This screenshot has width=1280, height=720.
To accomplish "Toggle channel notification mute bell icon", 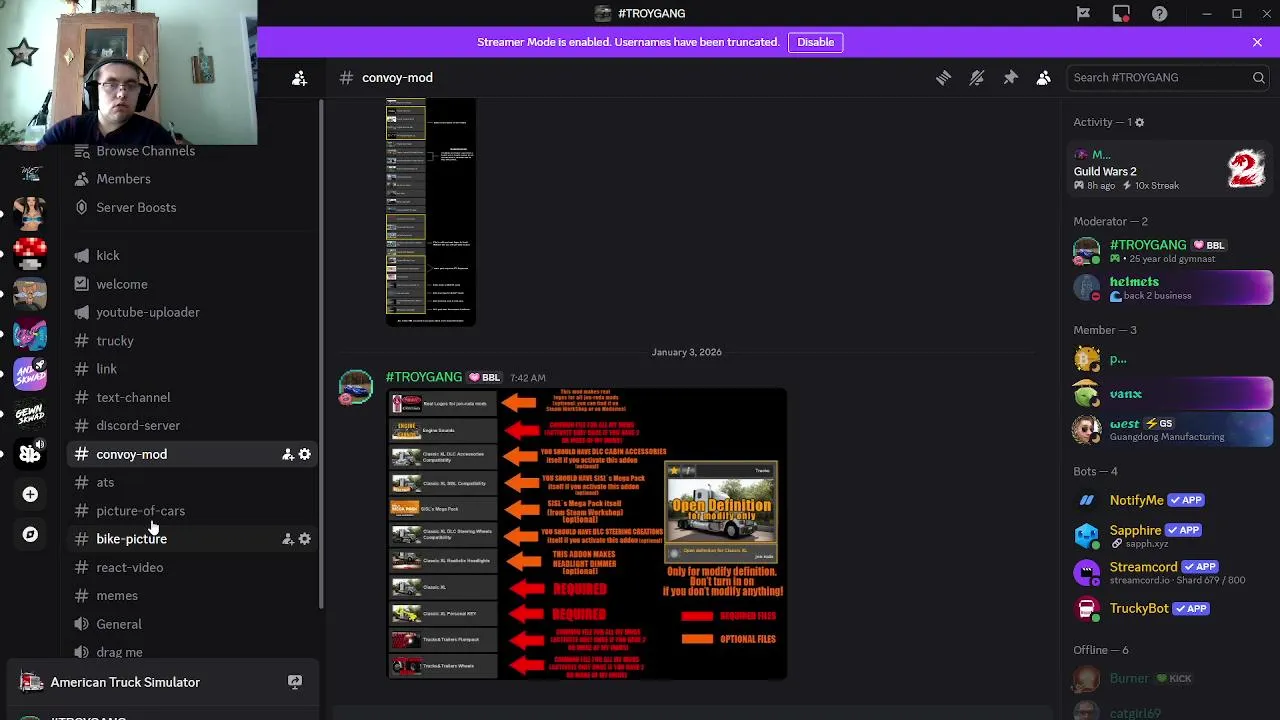I will pyautogui.click(x=977, y=77).
